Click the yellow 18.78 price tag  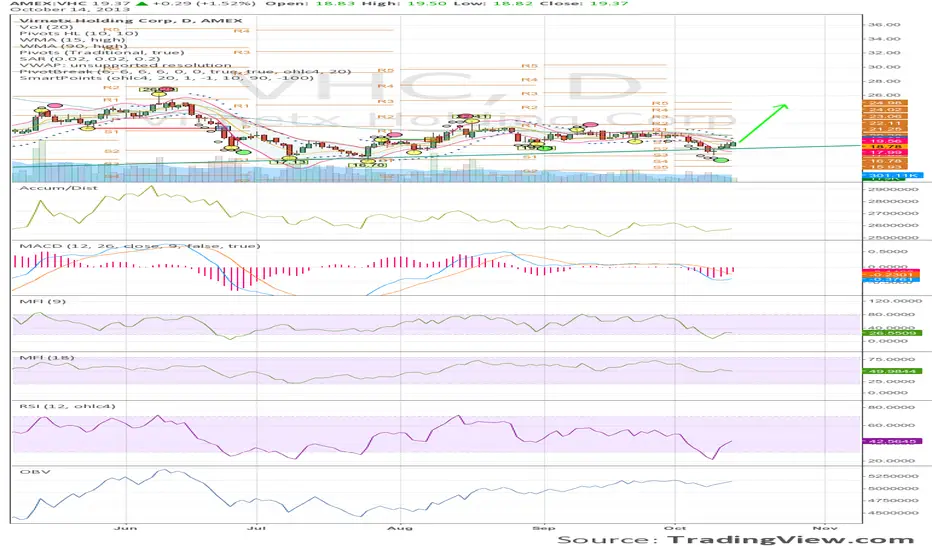[885, 146]
